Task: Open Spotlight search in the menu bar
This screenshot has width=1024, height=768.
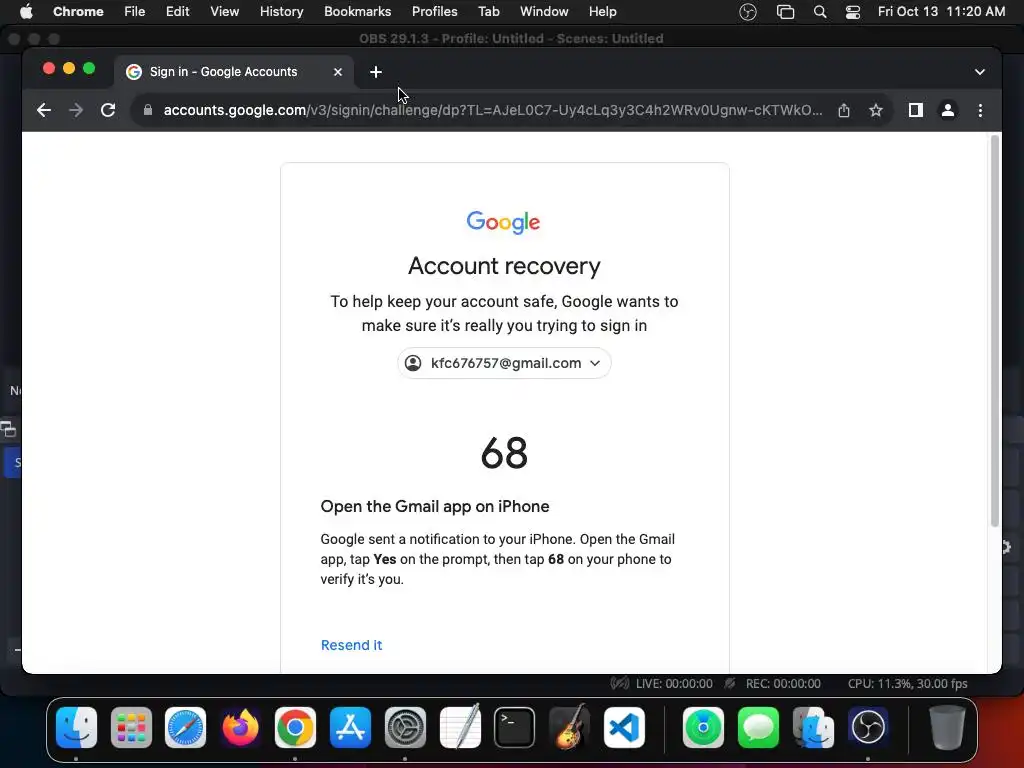Action: click(x=820, y=12)
